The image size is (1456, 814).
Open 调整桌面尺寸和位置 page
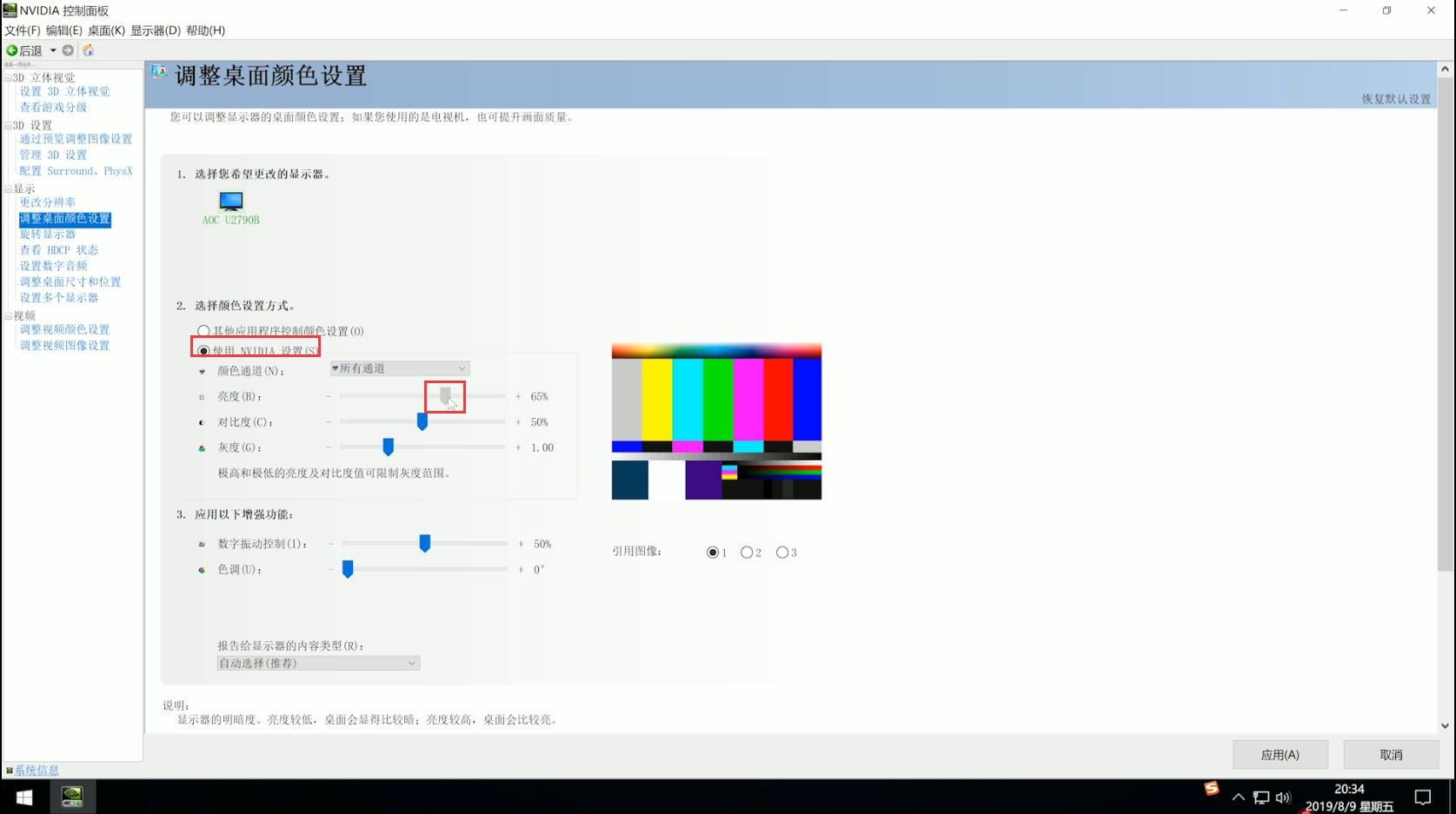click(70, 281)
